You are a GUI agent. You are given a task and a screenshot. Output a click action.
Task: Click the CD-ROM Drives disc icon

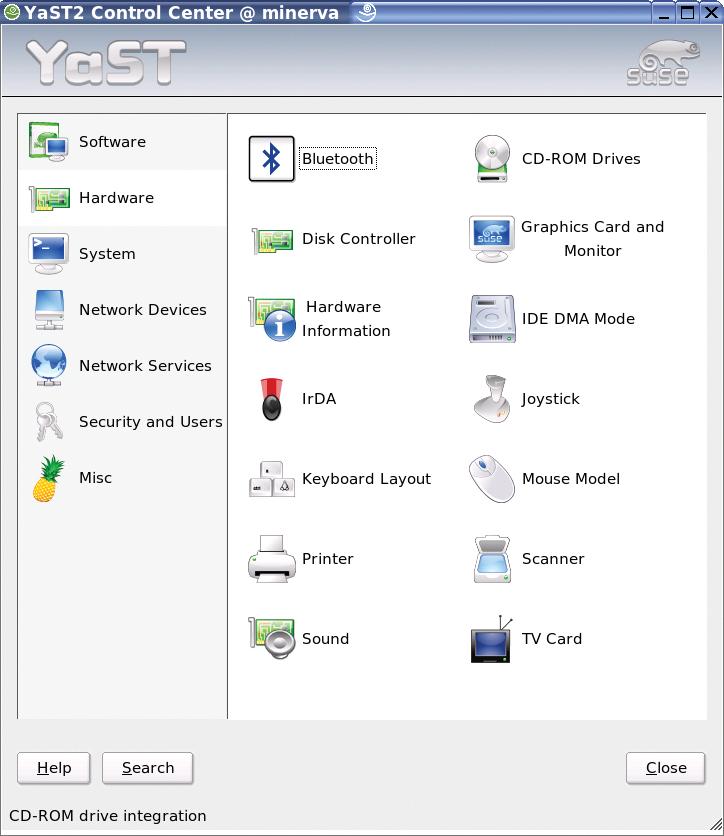tap(492, 159)
